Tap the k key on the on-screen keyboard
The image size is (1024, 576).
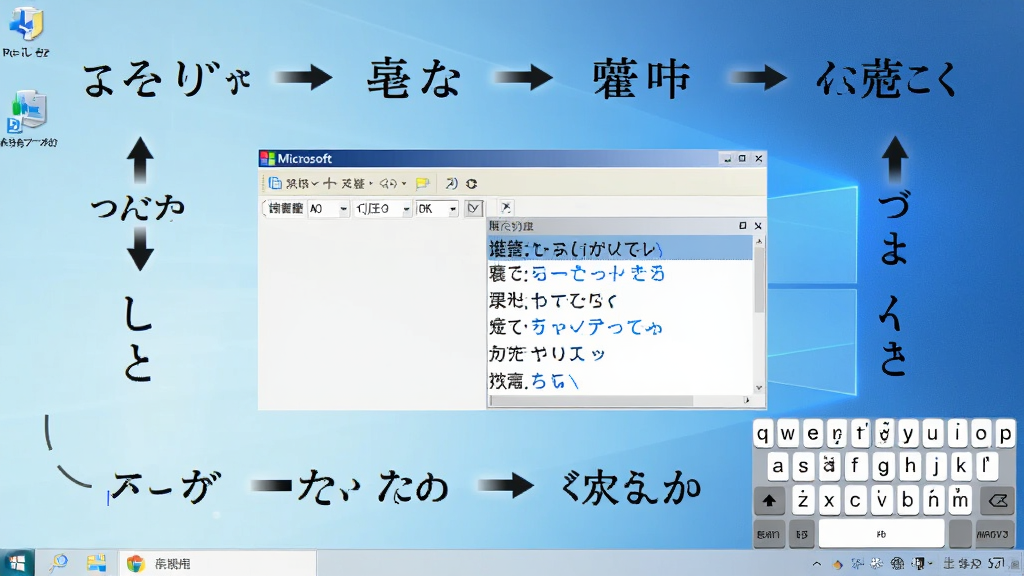pyautogui.click(x=961, y=466)
